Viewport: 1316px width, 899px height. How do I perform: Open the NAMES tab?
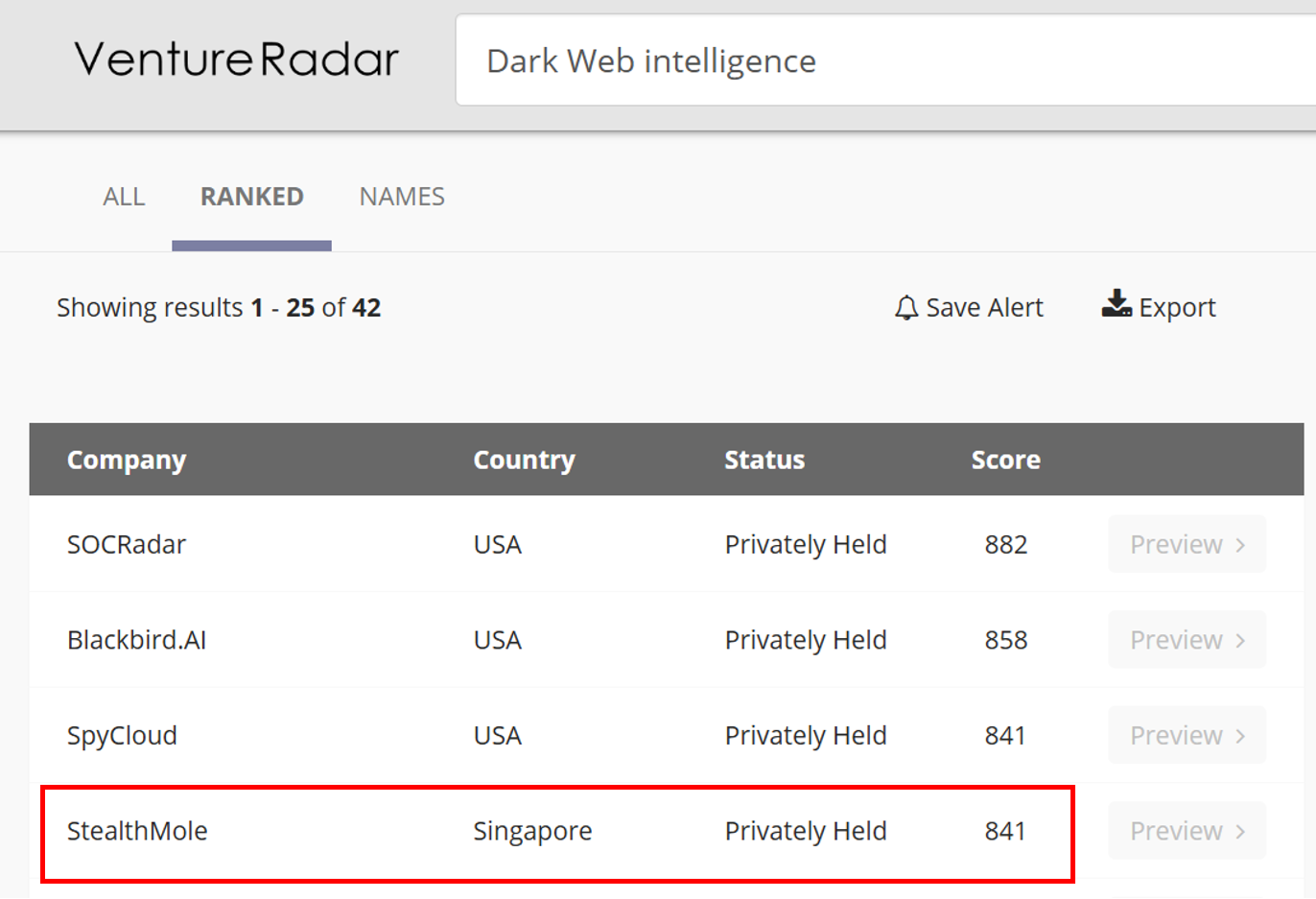pos(402,197)
